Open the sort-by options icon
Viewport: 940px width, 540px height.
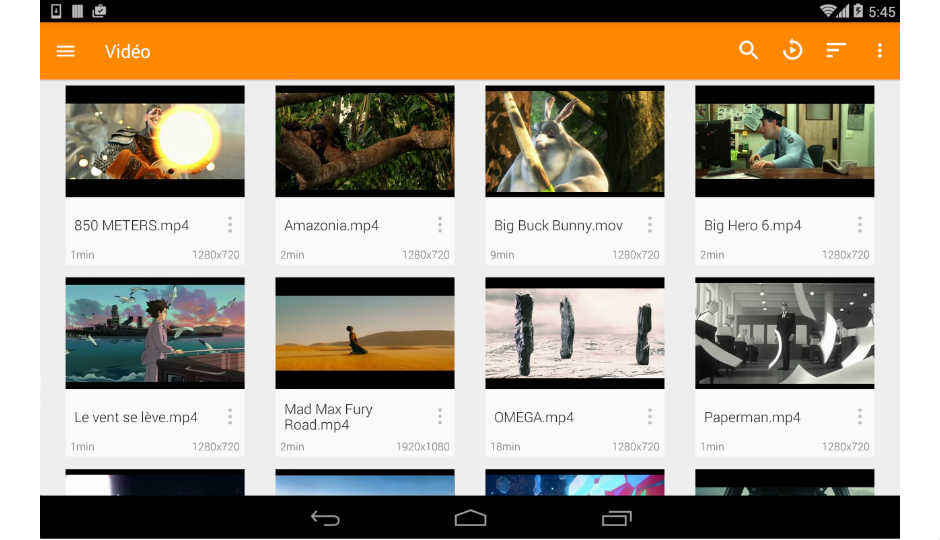tap(836, 50)
